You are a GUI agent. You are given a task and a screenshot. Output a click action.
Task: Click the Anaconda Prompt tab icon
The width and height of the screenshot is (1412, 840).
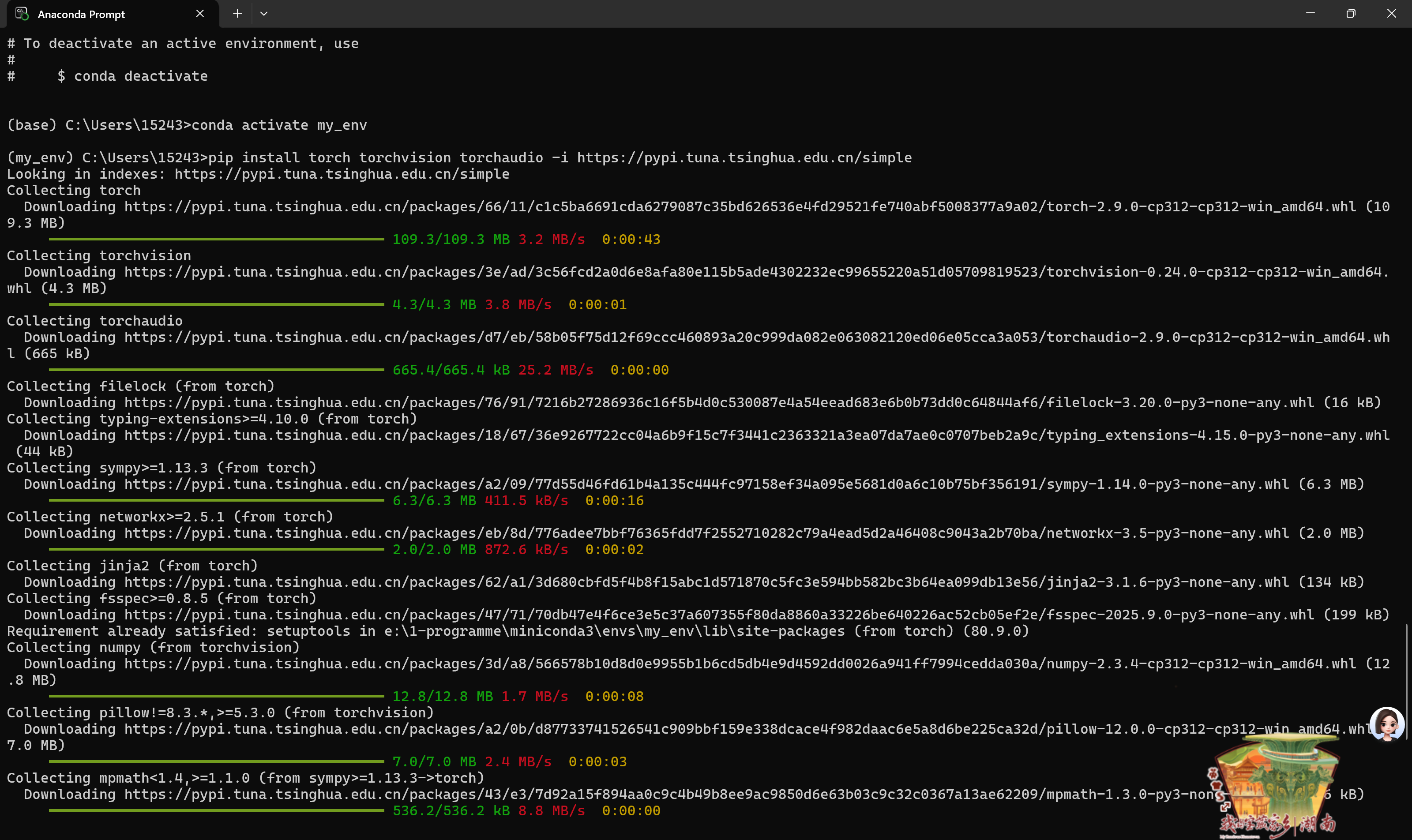[x=22, y=14]
